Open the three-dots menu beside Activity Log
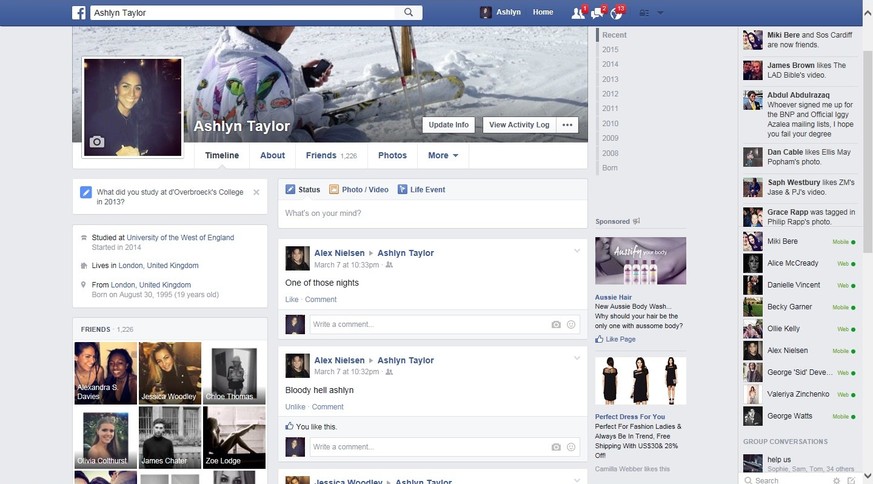 [x=568, y=125]
